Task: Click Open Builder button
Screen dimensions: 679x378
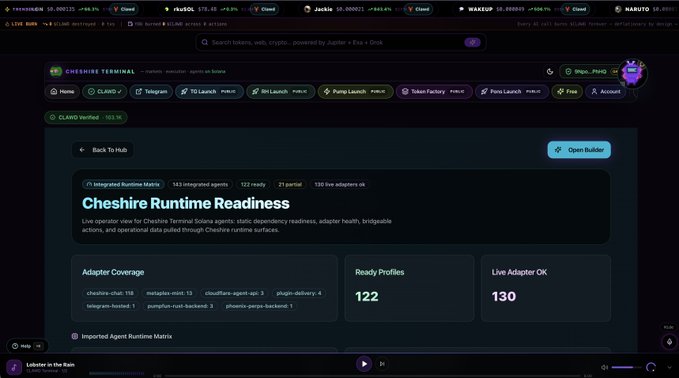Action: point(579,150)
